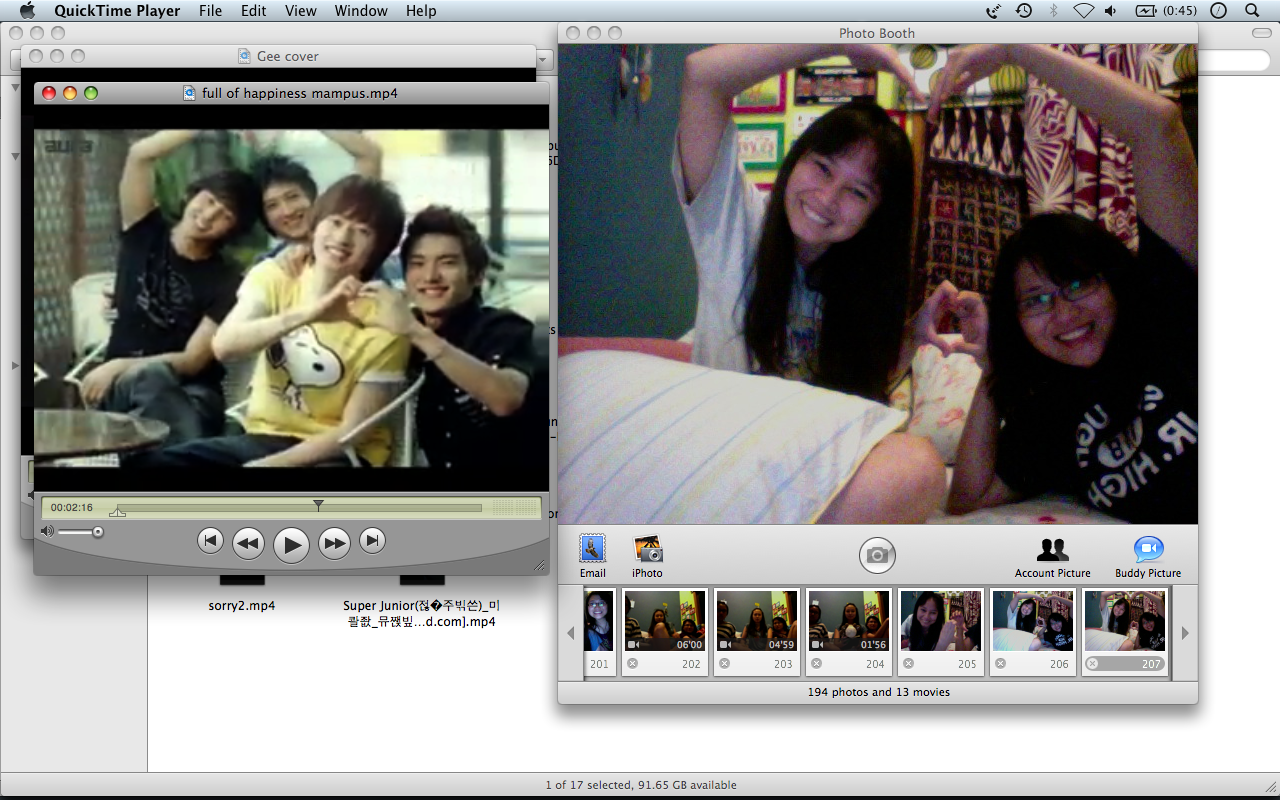Rewind the QuickTime movie

coord(248,544)
